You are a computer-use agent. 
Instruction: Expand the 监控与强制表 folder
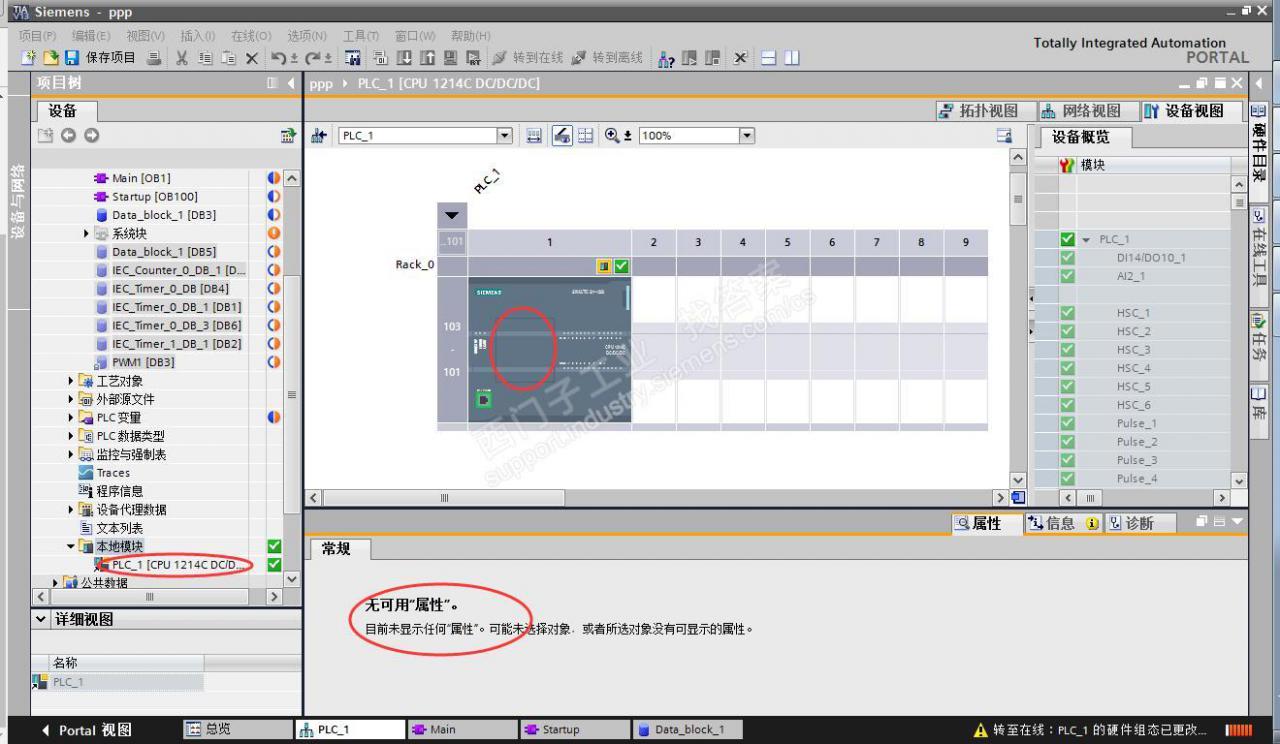(71, 454)
